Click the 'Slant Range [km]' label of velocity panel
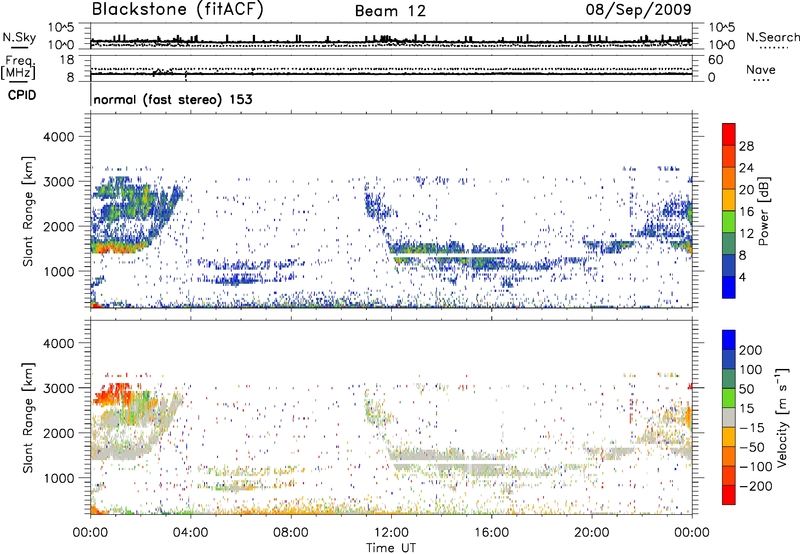Viewport: 800px width, 554px height. [28, 417]
